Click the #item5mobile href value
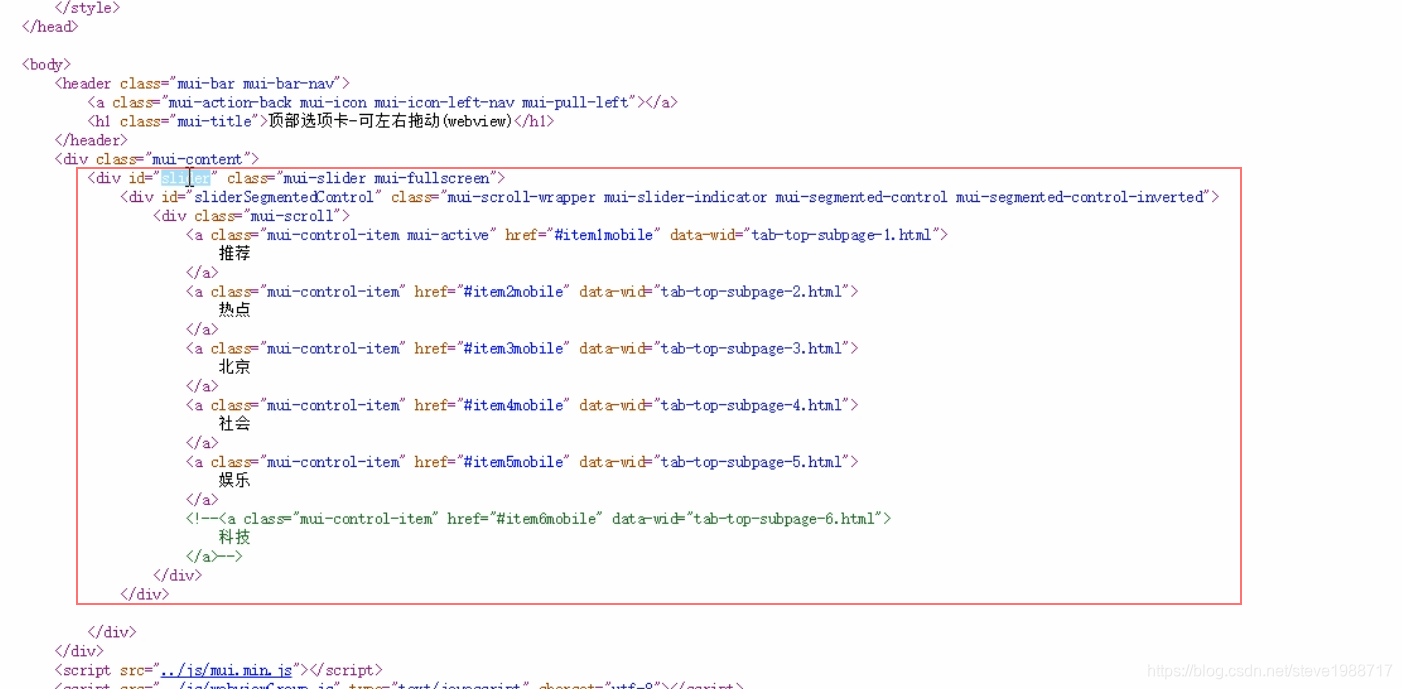Image resolution: width=1402 pixels, height=689 pixels. 511,462
